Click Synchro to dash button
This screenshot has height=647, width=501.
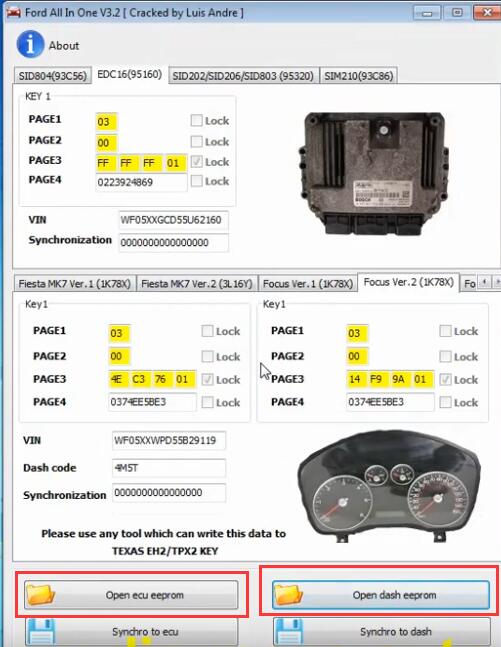(x=382, y=632)
